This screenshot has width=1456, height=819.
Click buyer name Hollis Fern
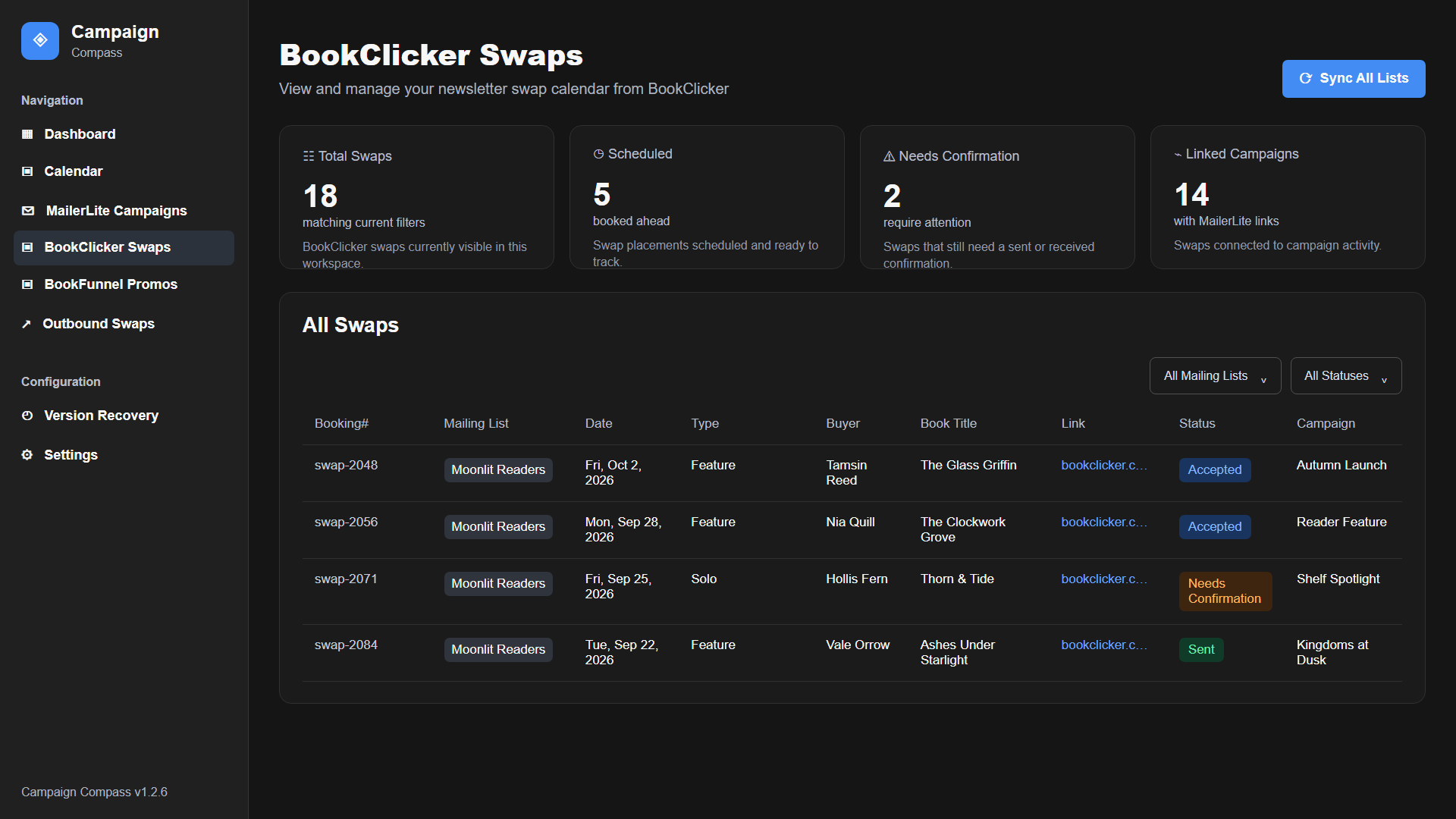(x=856, y=579)
